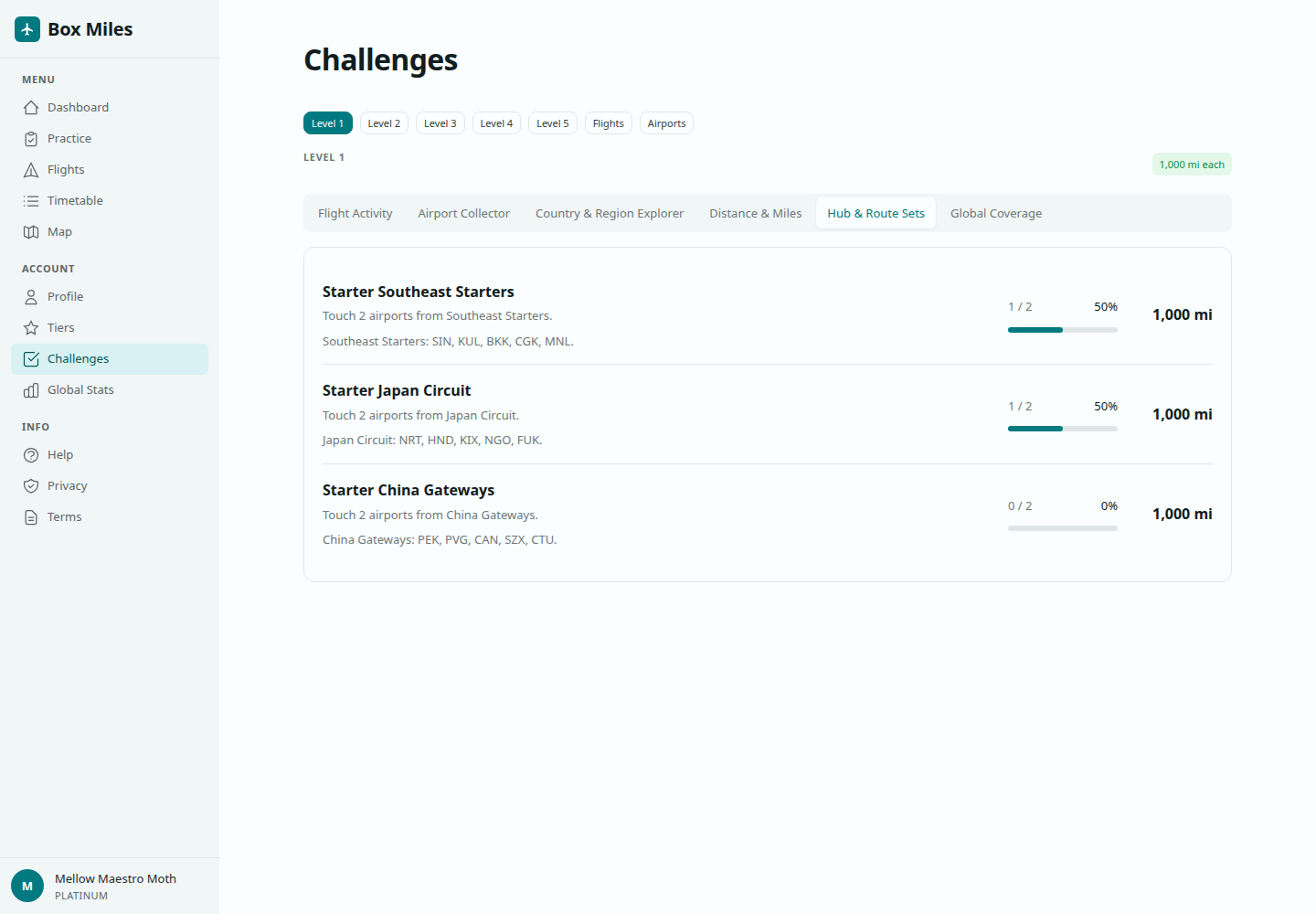Click 'Touch 2 airports from Southeast Starters.' text

(437, 316)
